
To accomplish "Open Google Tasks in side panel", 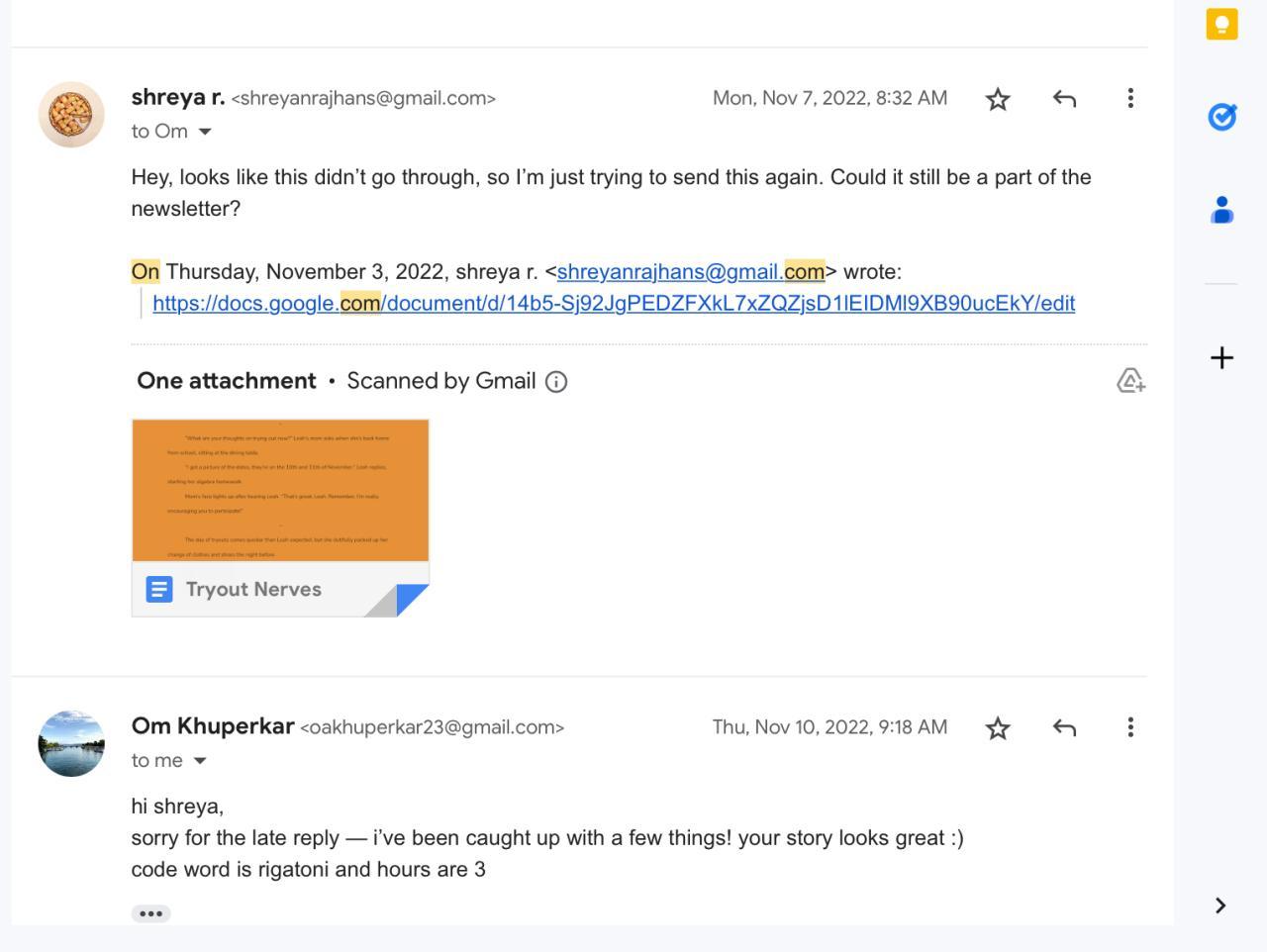I will 1221,117.
